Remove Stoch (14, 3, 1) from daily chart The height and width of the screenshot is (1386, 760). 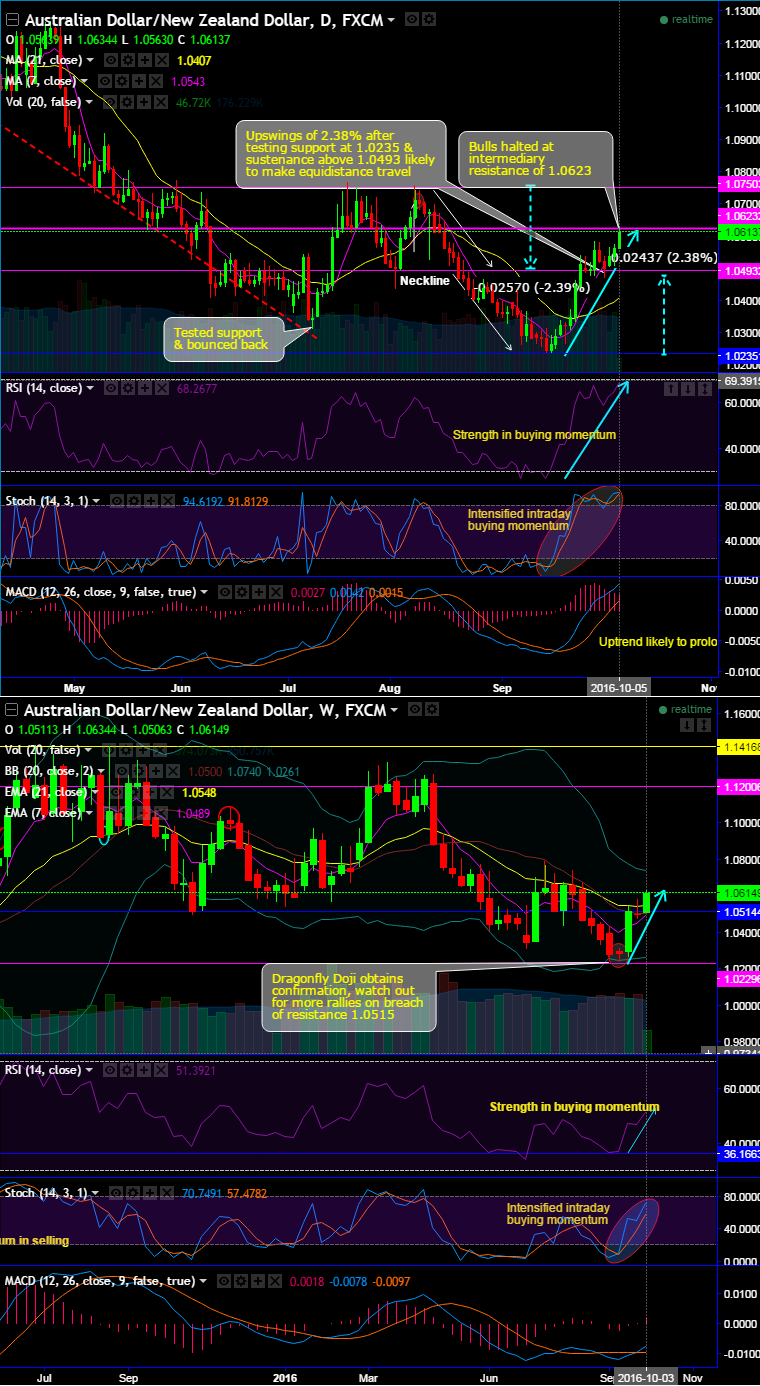pos(168,501)
